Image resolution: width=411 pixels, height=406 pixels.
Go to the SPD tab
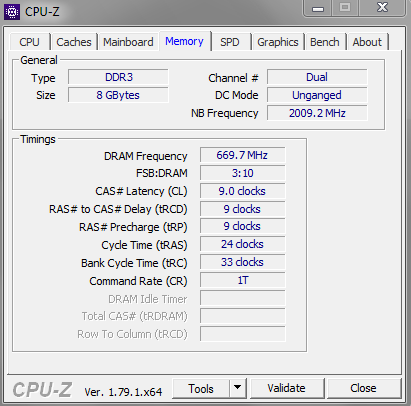click(230, 42)
